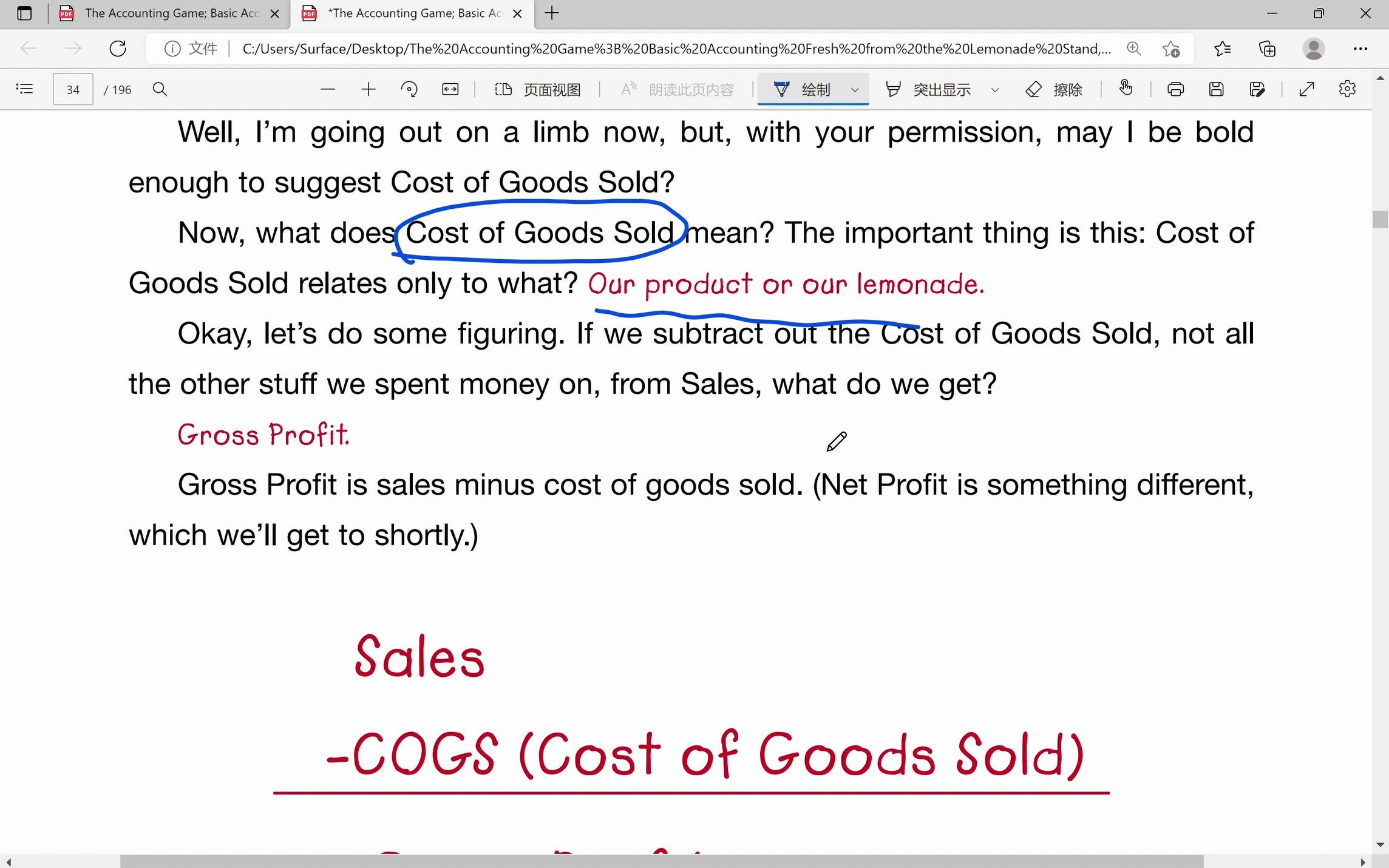Click the save document icon

(1216, 89)
